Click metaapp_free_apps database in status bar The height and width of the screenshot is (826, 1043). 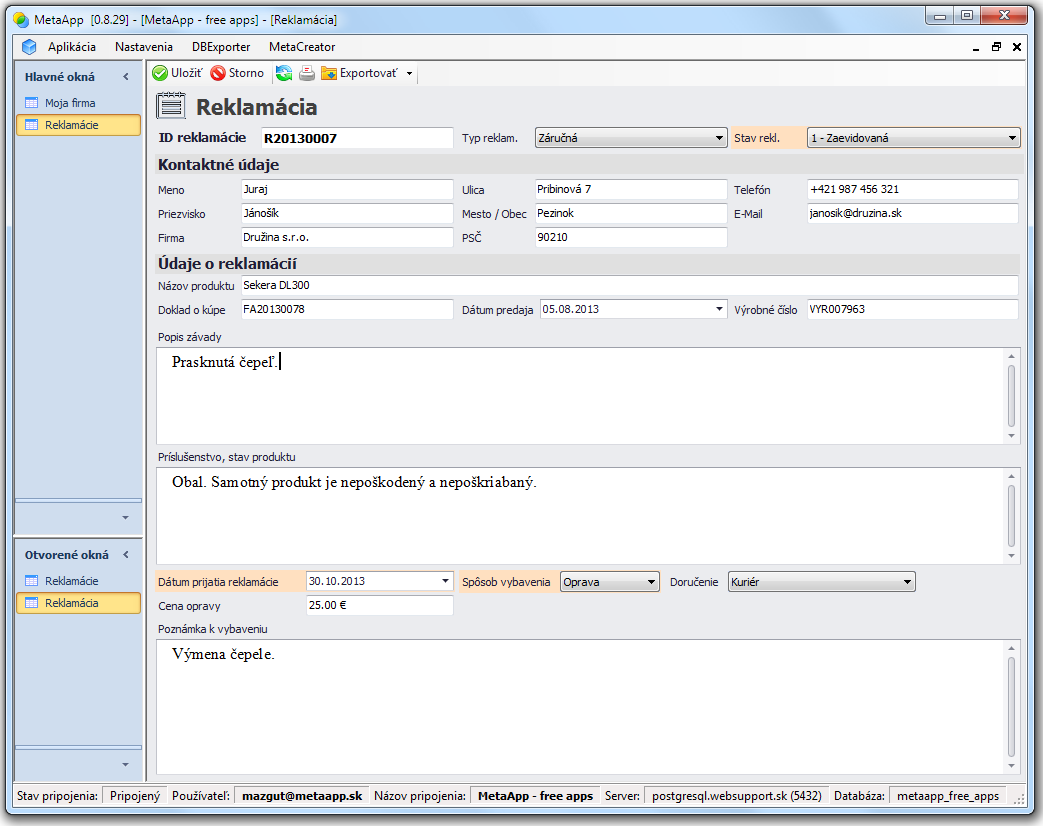(x=948, y=796)
